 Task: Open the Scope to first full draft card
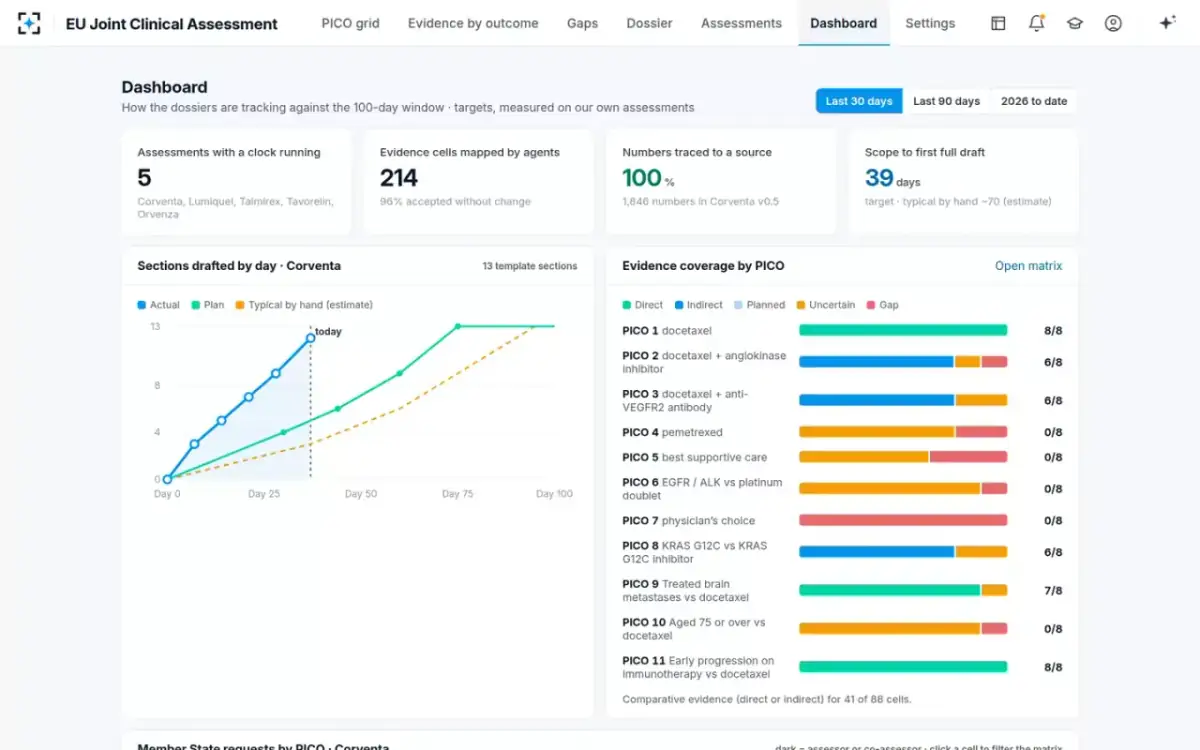point(964,182)
